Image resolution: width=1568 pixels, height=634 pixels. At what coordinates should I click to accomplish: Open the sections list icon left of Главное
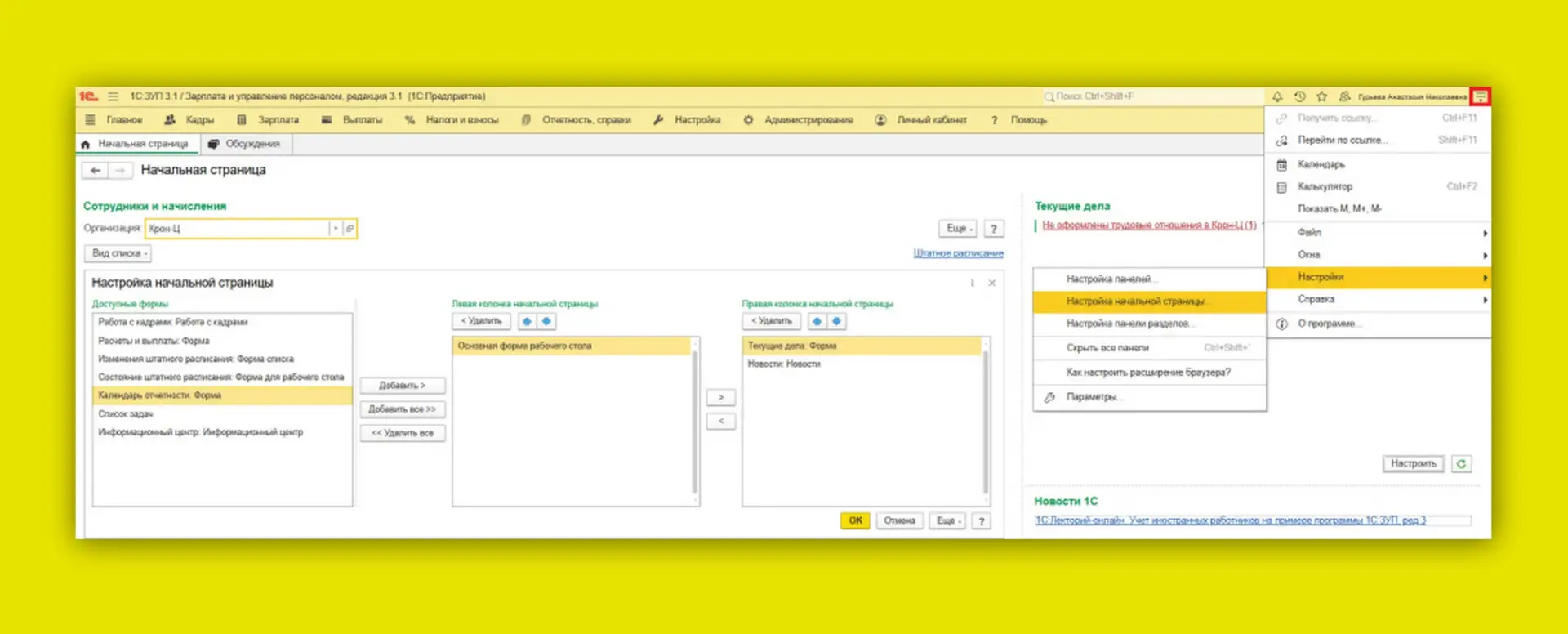90,120
